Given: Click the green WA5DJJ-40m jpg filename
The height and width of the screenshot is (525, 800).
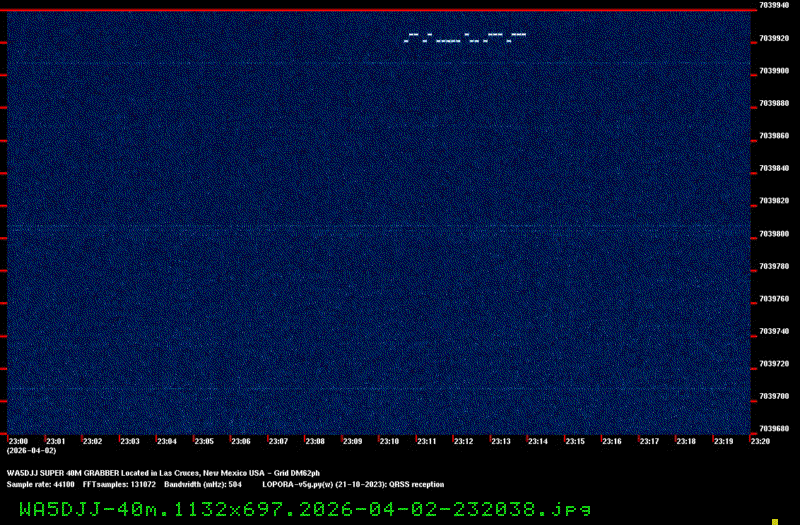Looking at the screenshot, I should 305,509.
